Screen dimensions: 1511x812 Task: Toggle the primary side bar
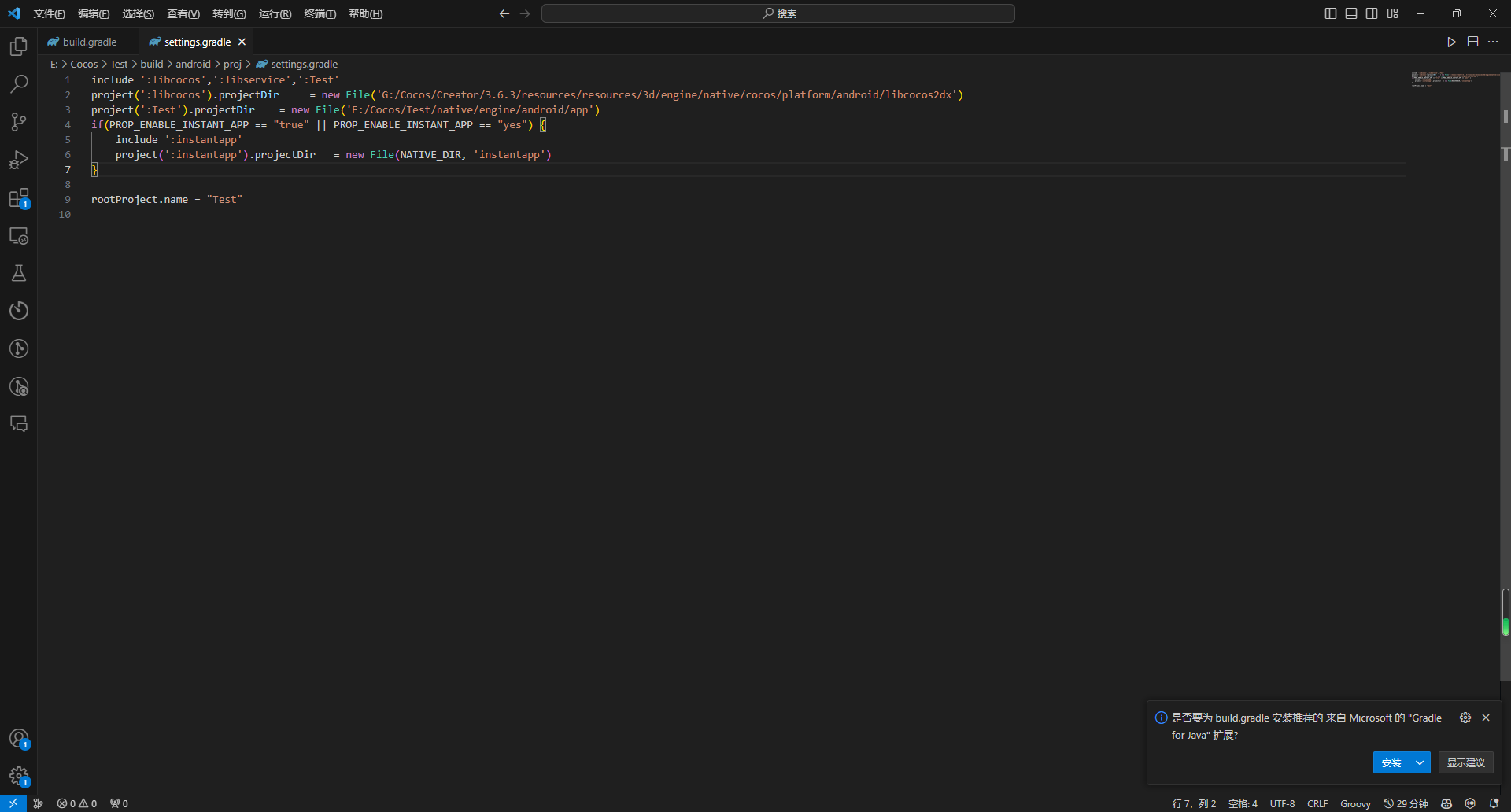[x=1331, y=13]
